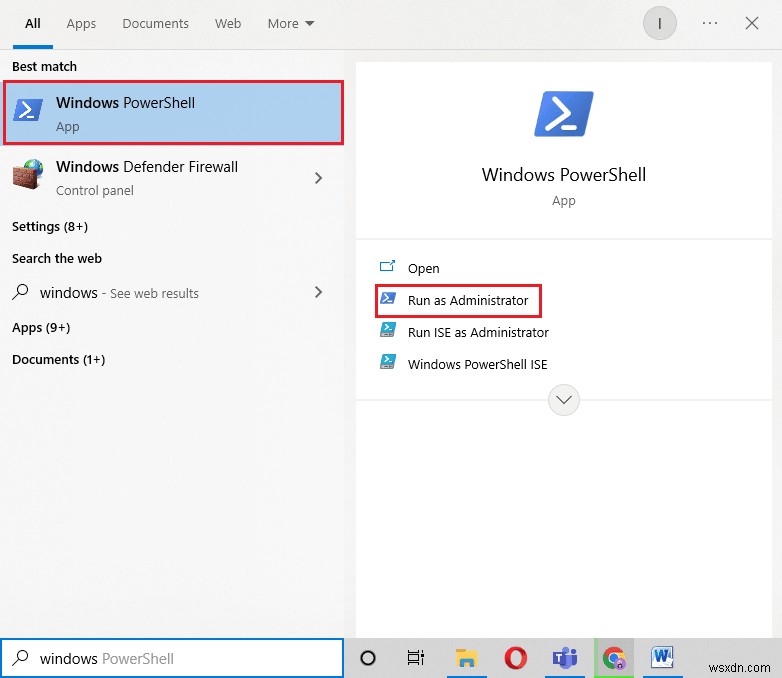Click the Windows Defender Firewall brick icon
Viewport: 782px width, 678px height.
28,174
